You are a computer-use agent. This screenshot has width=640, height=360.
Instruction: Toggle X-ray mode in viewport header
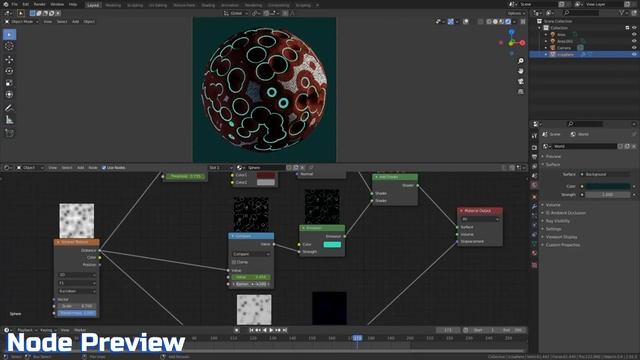point(481,22)
